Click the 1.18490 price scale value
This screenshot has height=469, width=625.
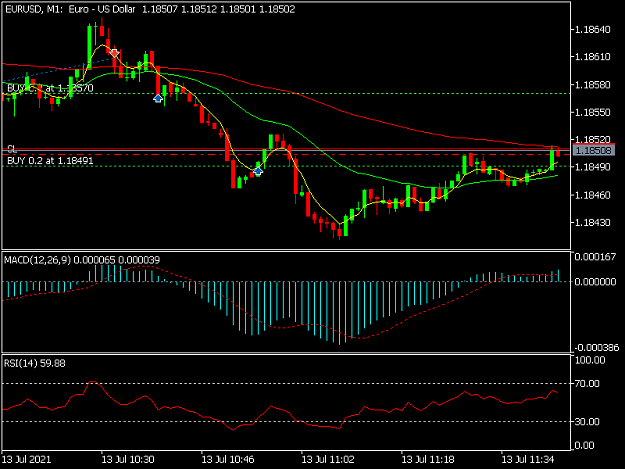tap(593, 167)
